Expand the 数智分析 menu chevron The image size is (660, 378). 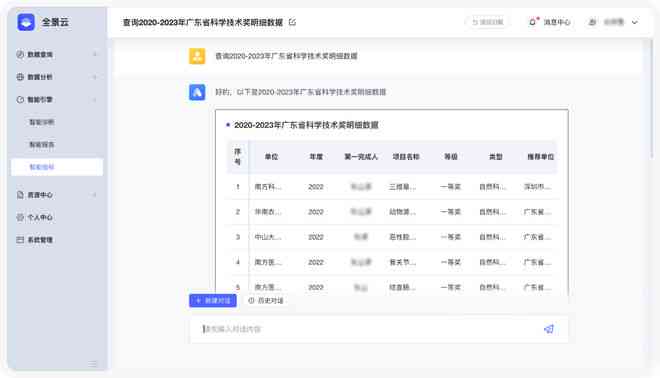point(95,77)
